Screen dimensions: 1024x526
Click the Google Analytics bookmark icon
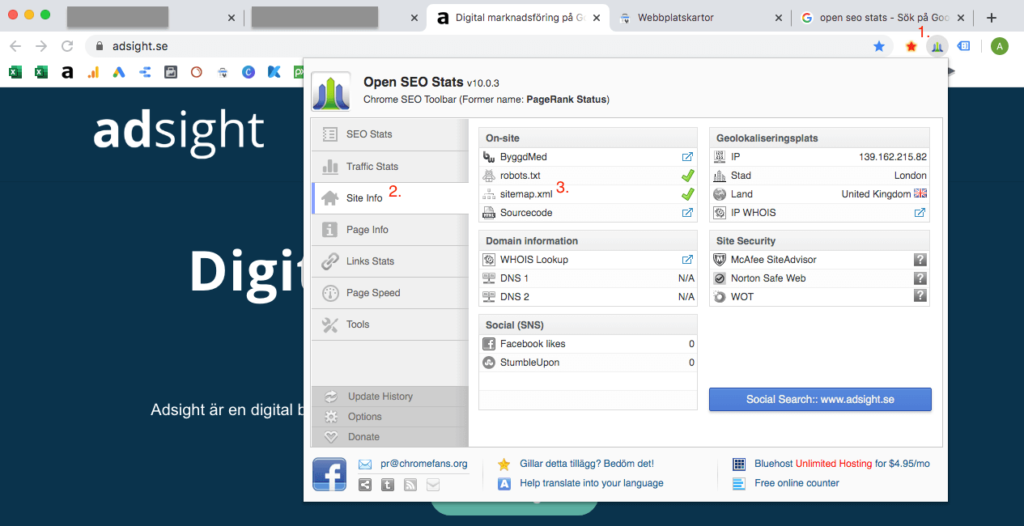(x=93, y=73)
